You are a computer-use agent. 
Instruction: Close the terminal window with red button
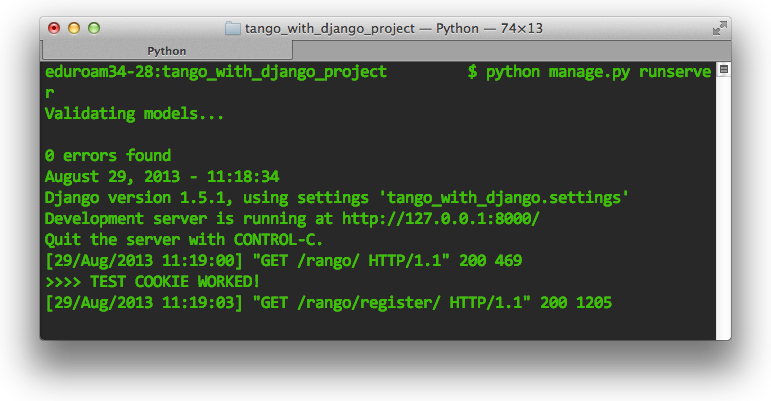pyautogui.click(x=54, y=28)
